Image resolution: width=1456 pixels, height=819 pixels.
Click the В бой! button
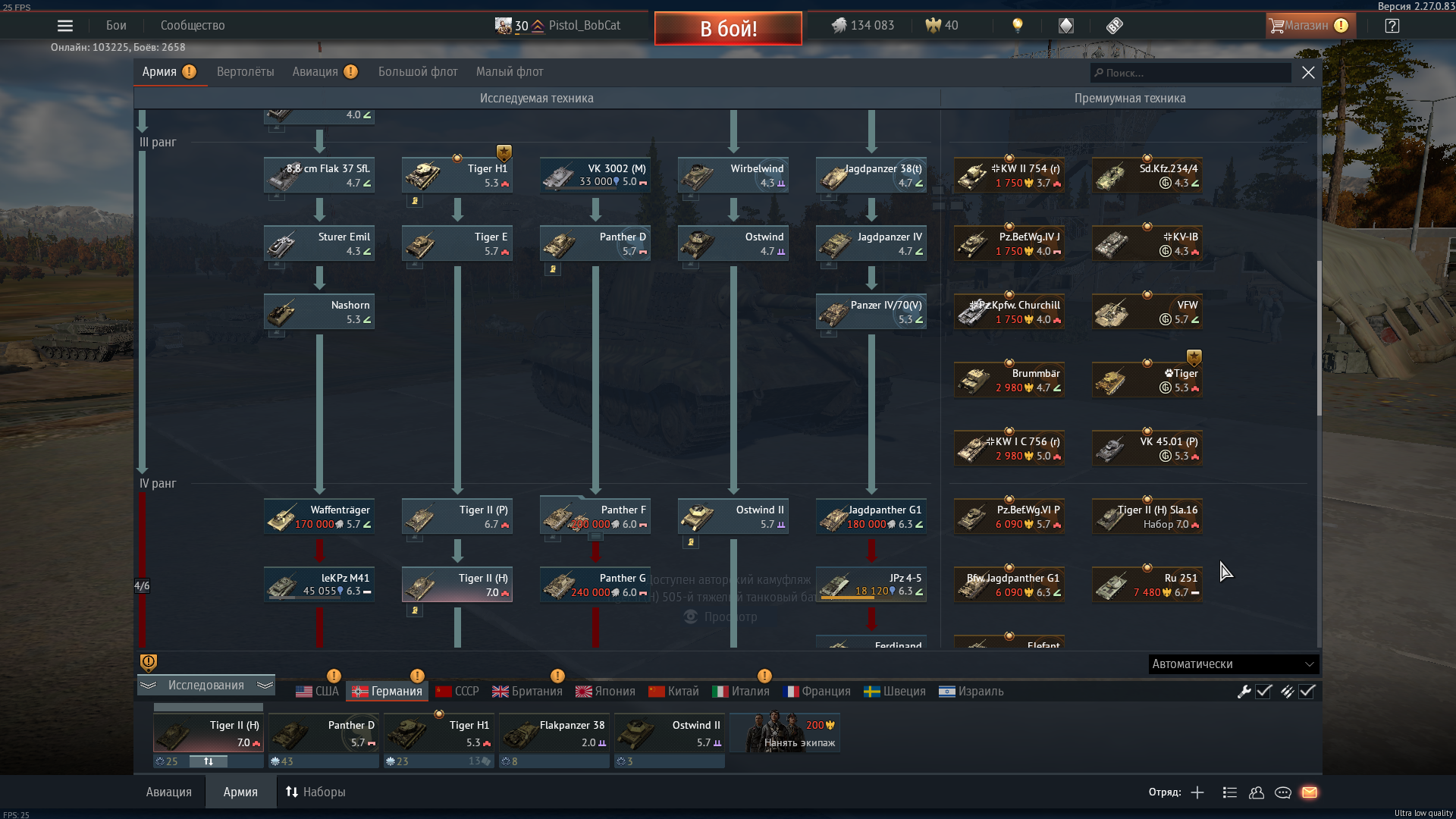click(x=728, y=29)
